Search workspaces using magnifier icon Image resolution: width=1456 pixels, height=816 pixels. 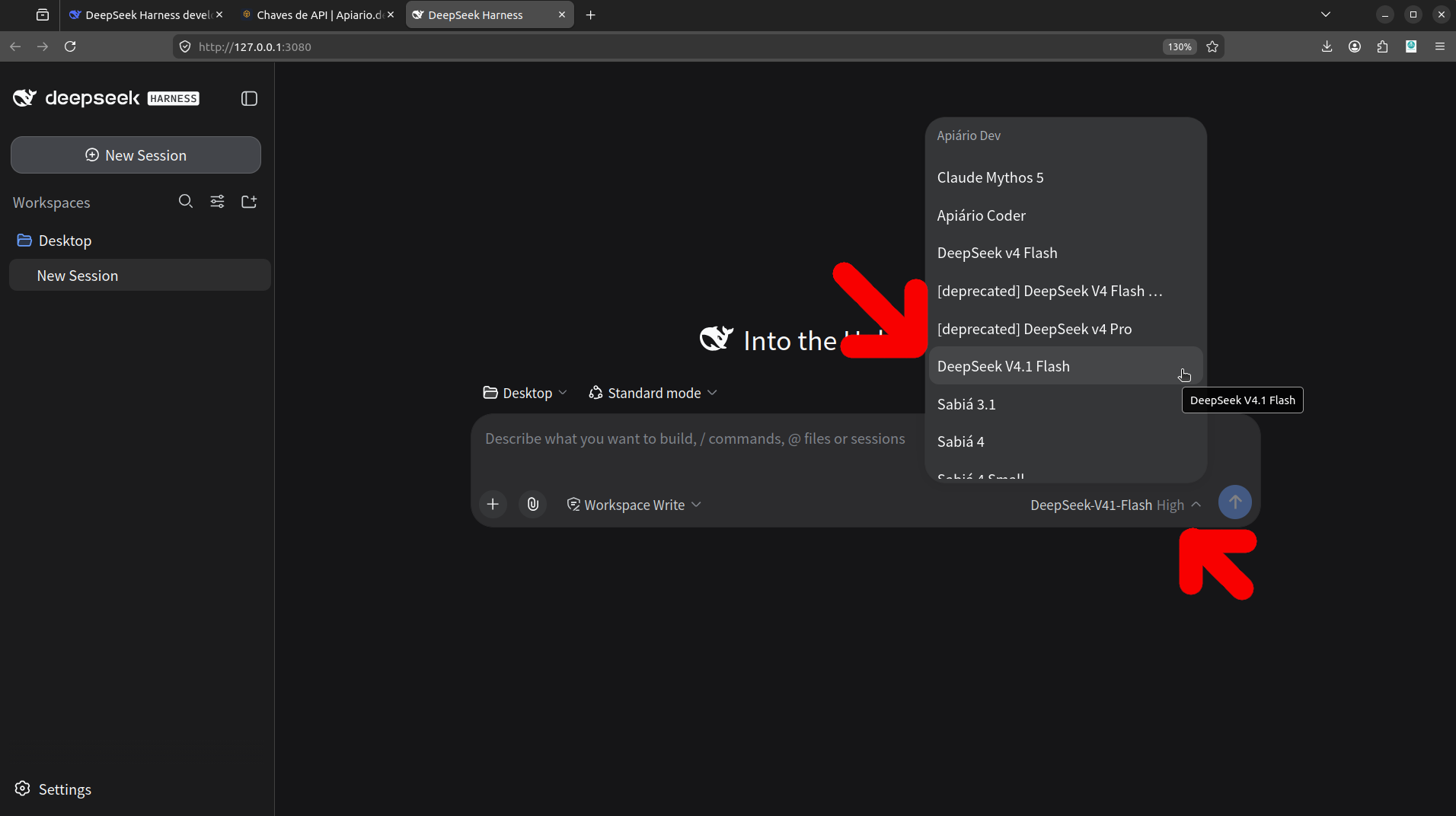coord(185,201)
